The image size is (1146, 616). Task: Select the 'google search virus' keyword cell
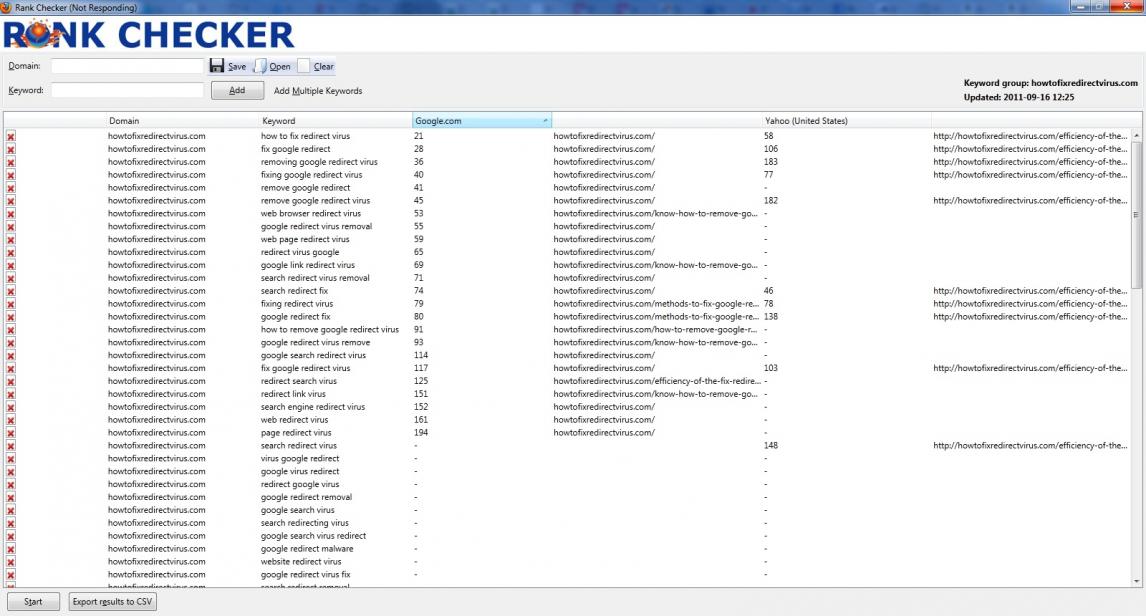(x=297, y=510)
